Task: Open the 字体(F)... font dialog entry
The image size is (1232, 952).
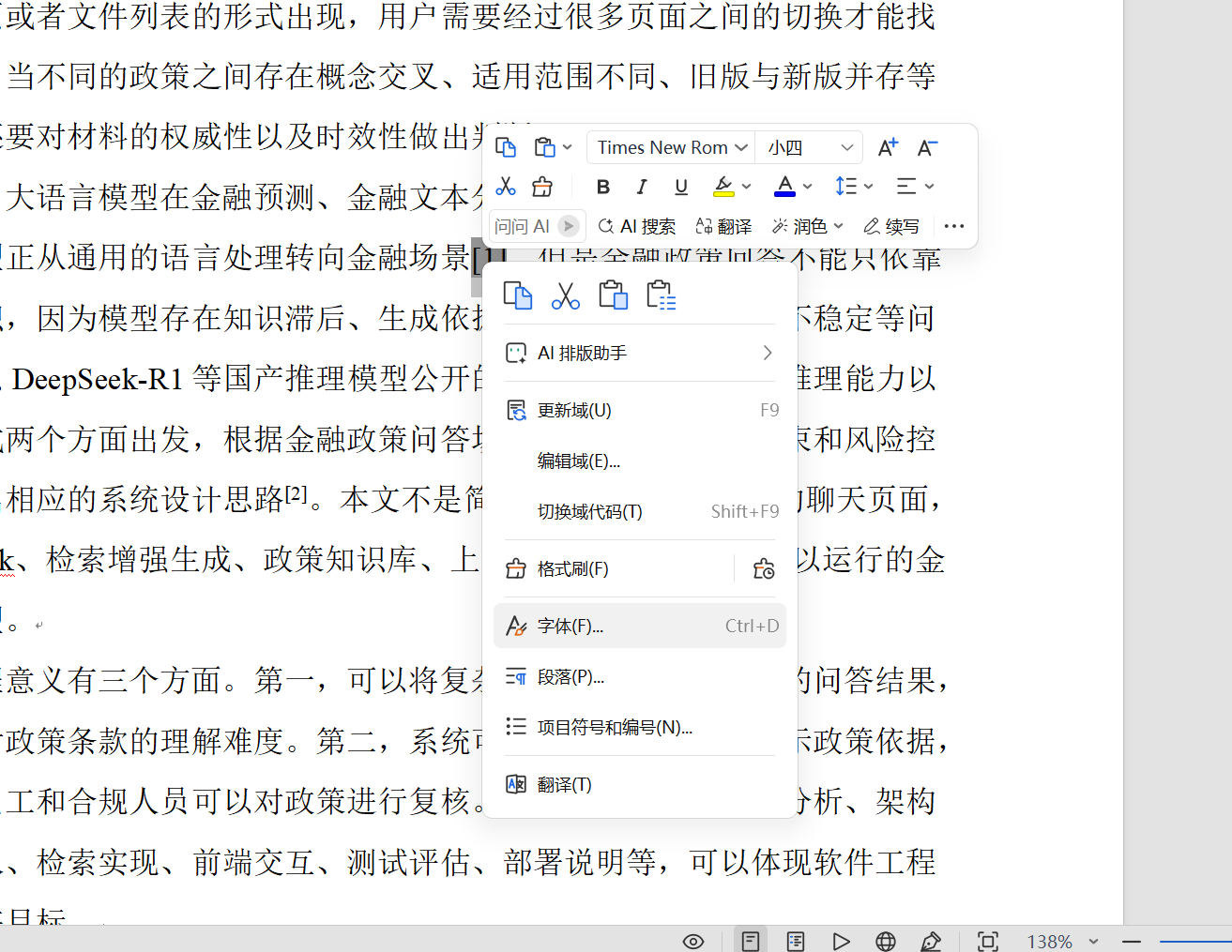Action: tap(640, 626)
